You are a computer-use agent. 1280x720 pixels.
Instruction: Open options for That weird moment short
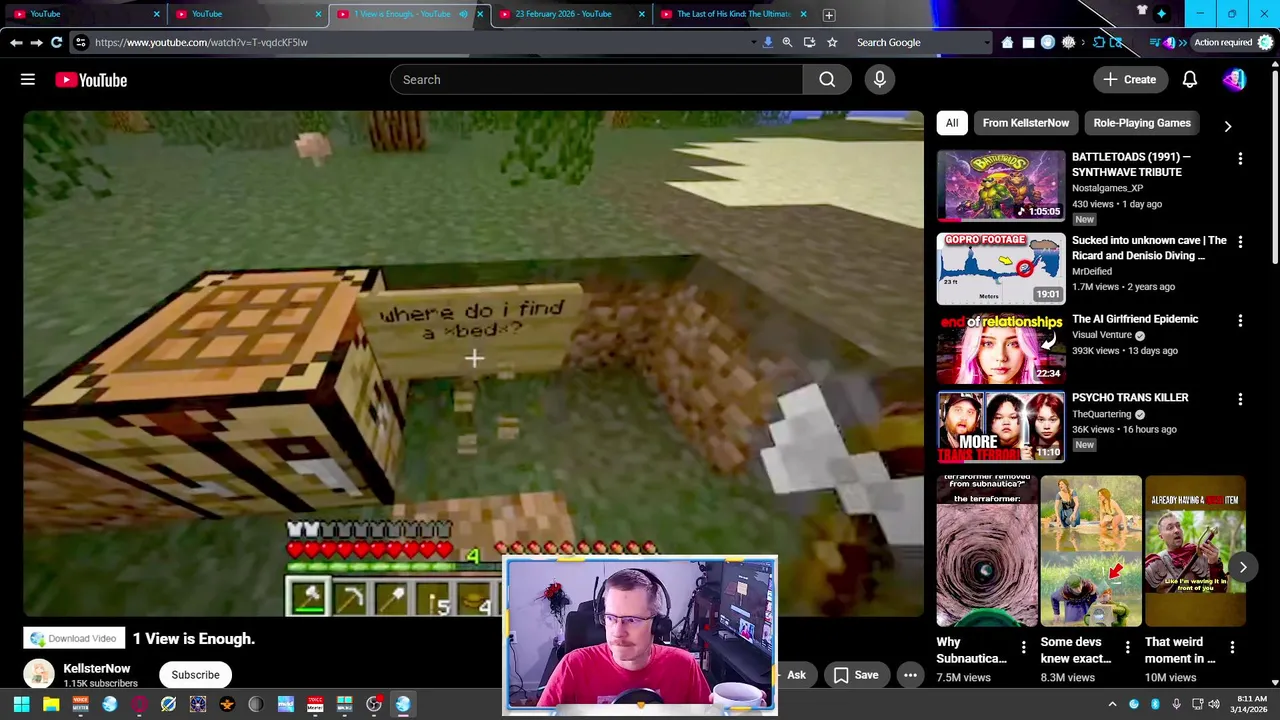(x=1232, y=648)
